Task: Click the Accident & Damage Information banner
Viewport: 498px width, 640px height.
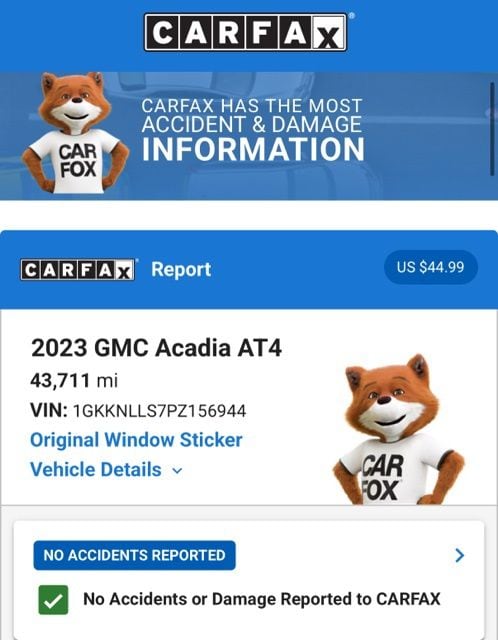Action: [x=249, y=136]
